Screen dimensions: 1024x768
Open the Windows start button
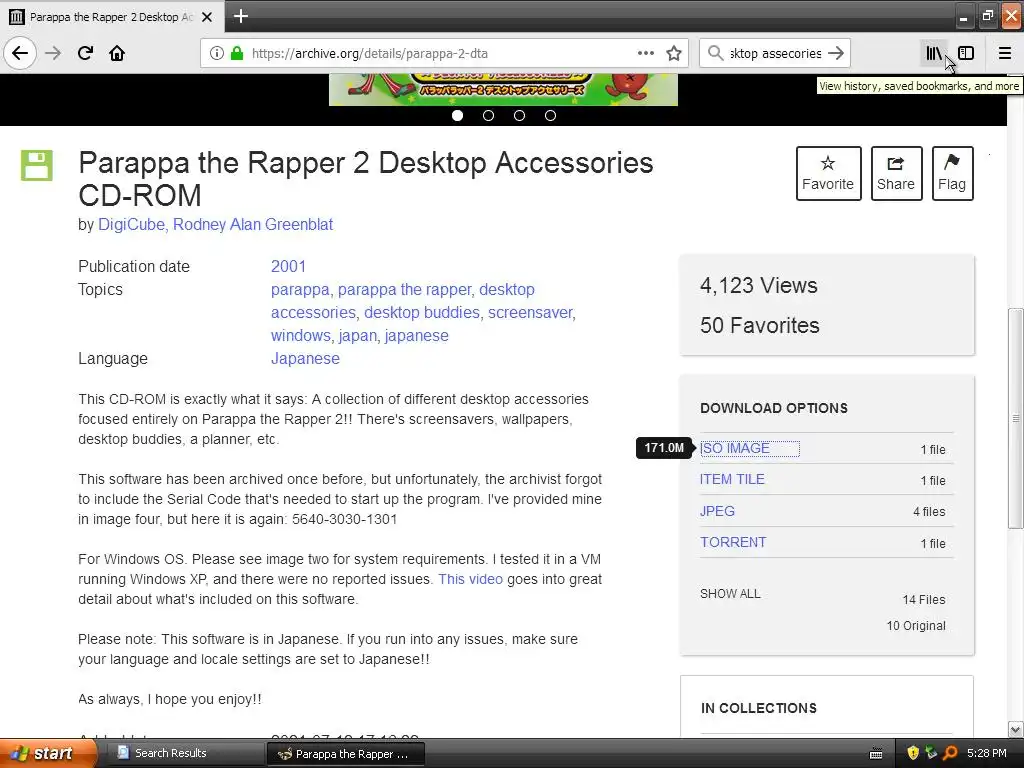tap(48, 754)
